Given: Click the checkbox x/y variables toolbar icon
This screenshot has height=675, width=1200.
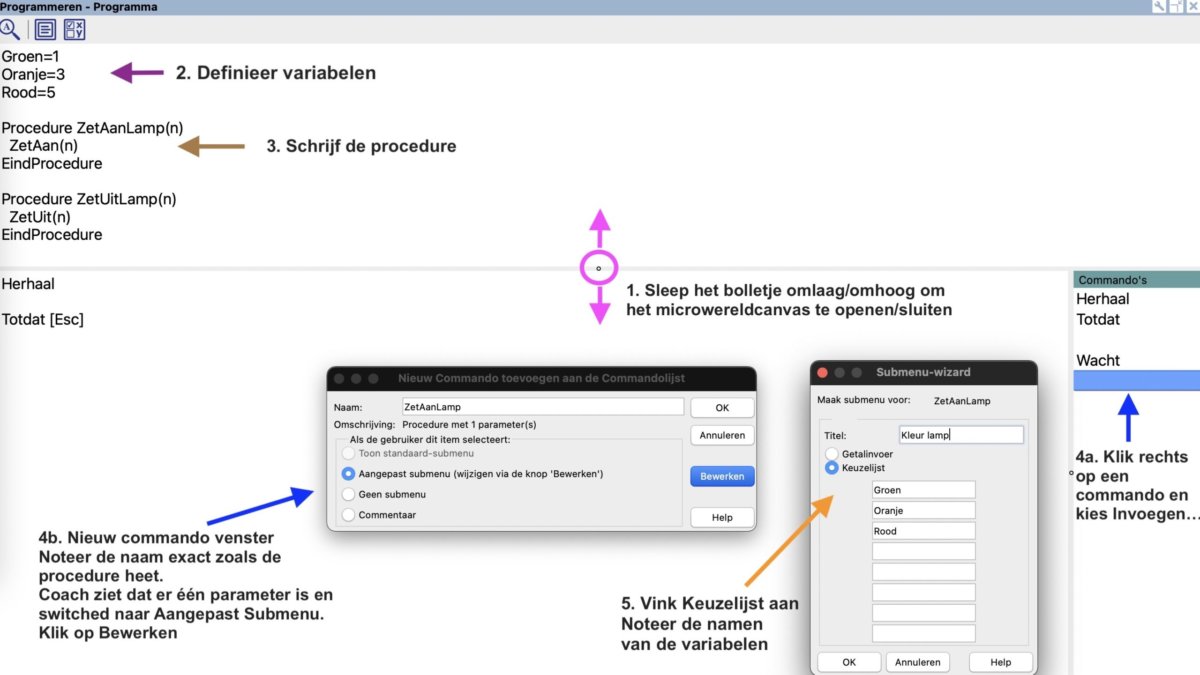Looking at the screenshot, I should point(74,29).
